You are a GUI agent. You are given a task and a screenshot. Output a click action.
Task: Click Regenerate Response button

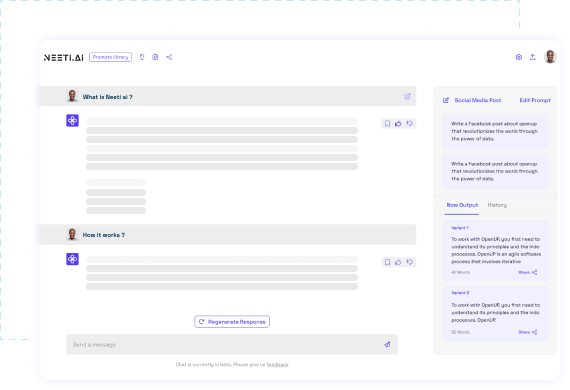pyautogui.click(x=232, y=322)
